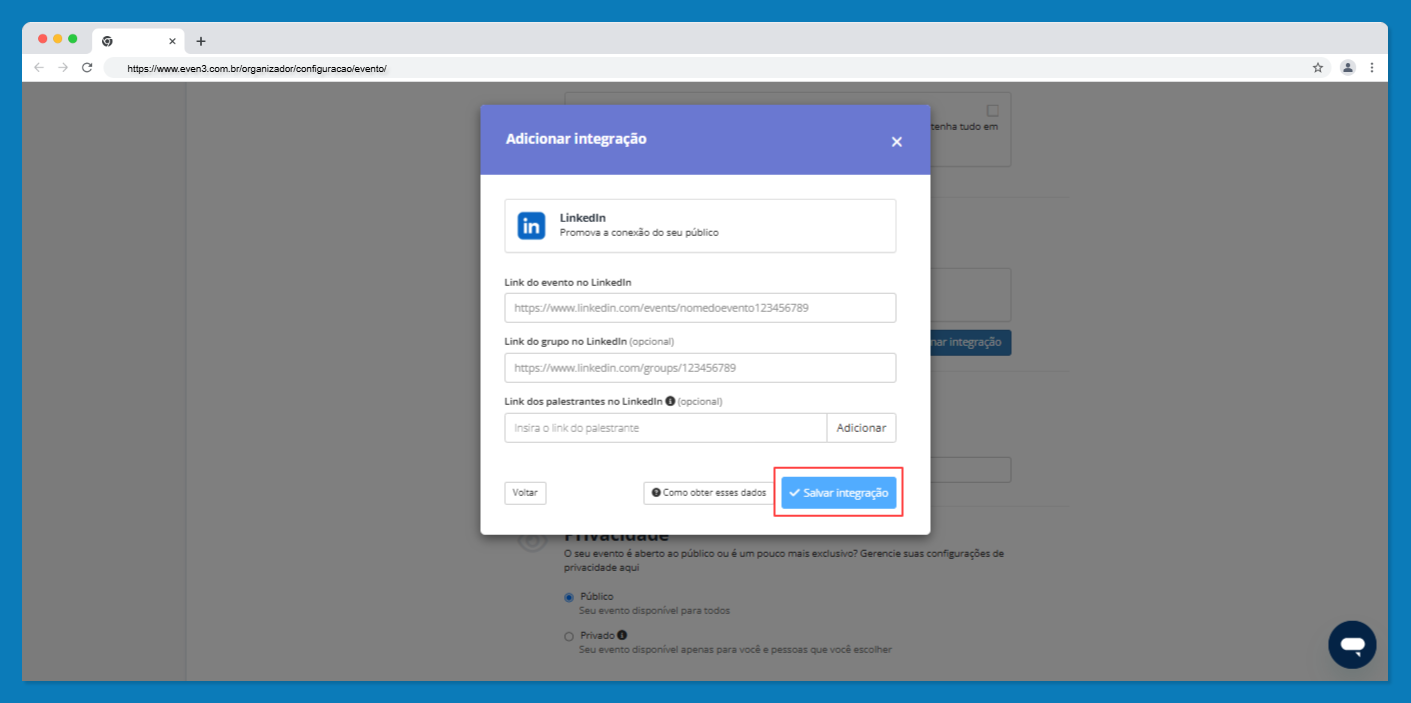1411x703 pixels.
Task: Open the browser profile icon
Action: [1347, 68]
